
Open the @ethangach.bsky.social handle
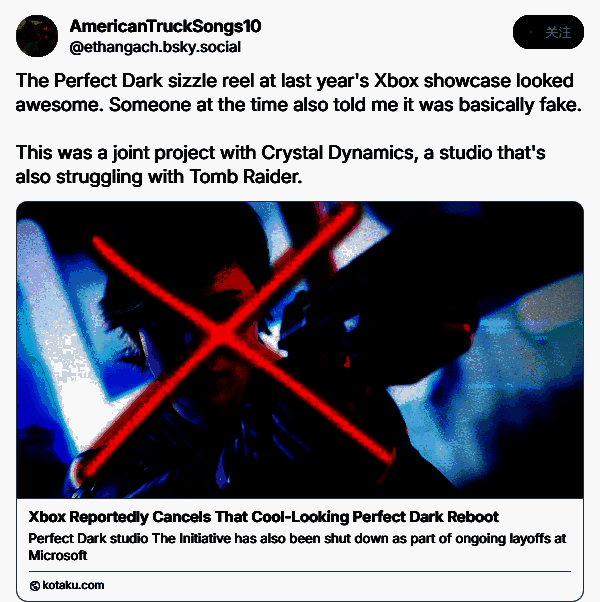[x=155, y=47]
